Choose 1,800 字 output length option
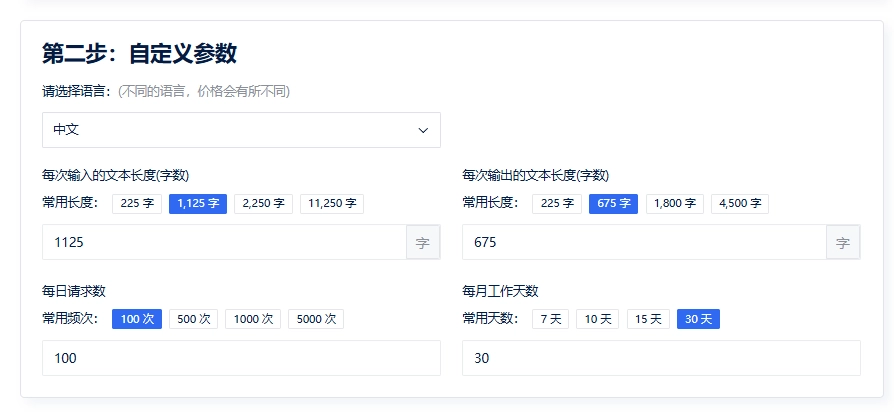894x412 pixels. pyautogui.click(x=675, y=204)
